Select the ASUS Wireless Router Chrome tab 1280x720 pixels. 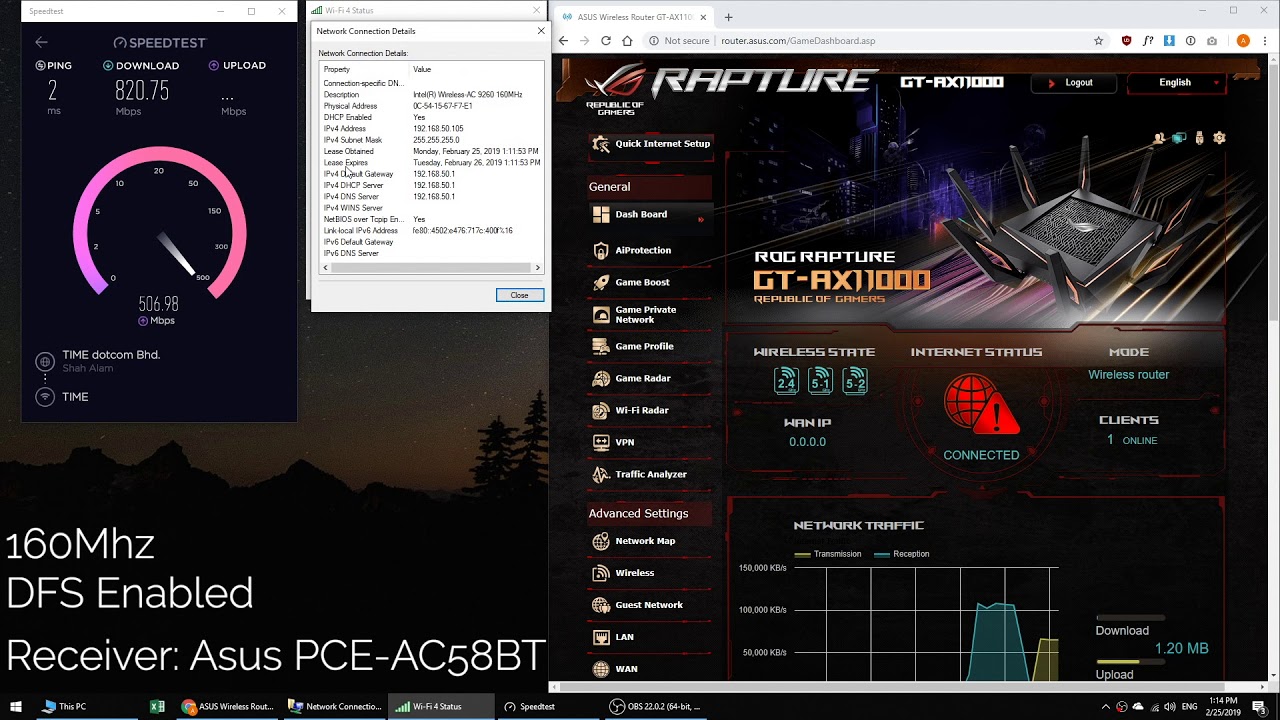tap(633, 17)
